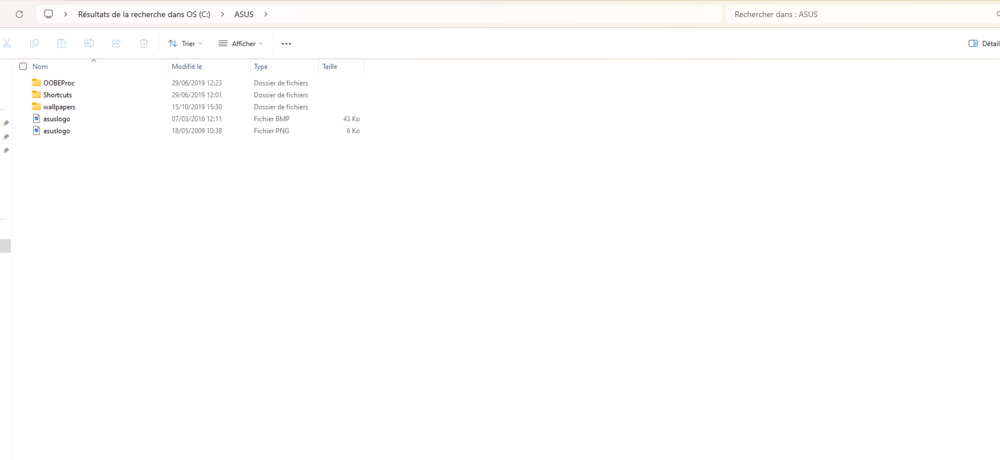The height and width of the screenshot is (460, 1000).
Task: Click the Rename icon in the toolbar
Action: coord(89,44)
